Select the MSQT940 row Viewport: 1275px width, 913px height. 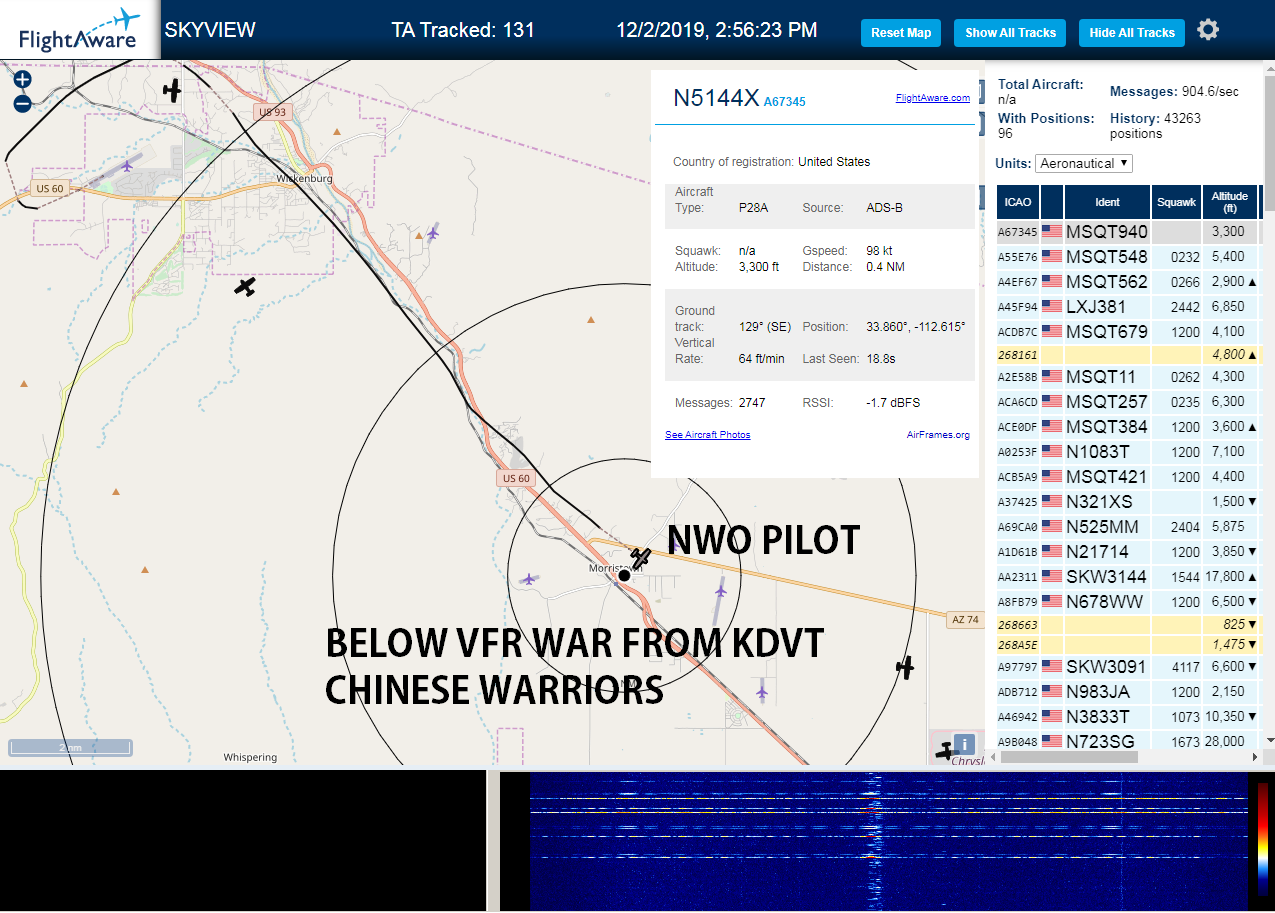(x=1128, y=232)
